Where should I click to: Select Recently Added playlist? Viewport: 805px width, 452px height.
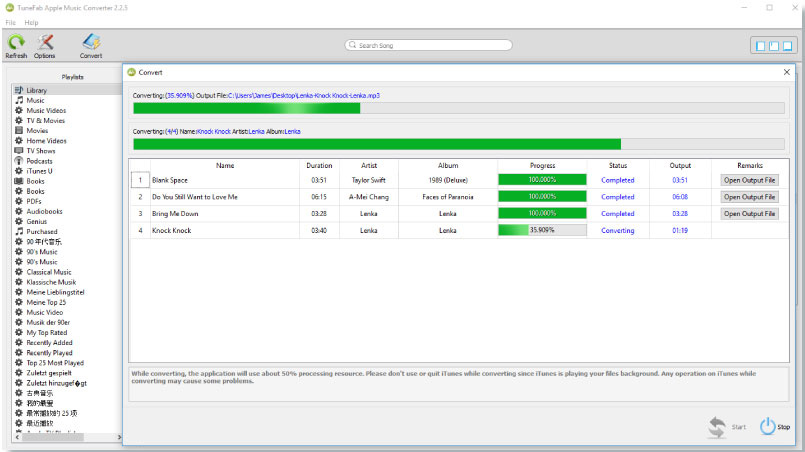tap(49, 343)
